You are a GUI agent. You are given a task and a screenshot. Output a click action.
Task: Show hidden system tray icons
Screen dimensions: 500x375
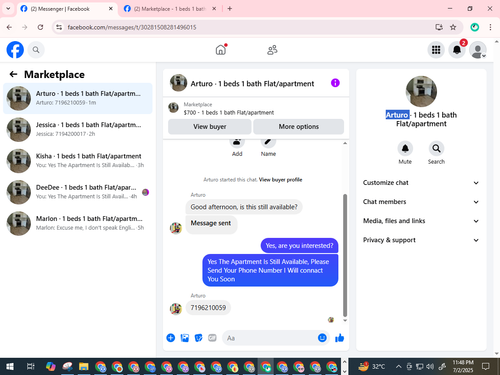point(398,367)
